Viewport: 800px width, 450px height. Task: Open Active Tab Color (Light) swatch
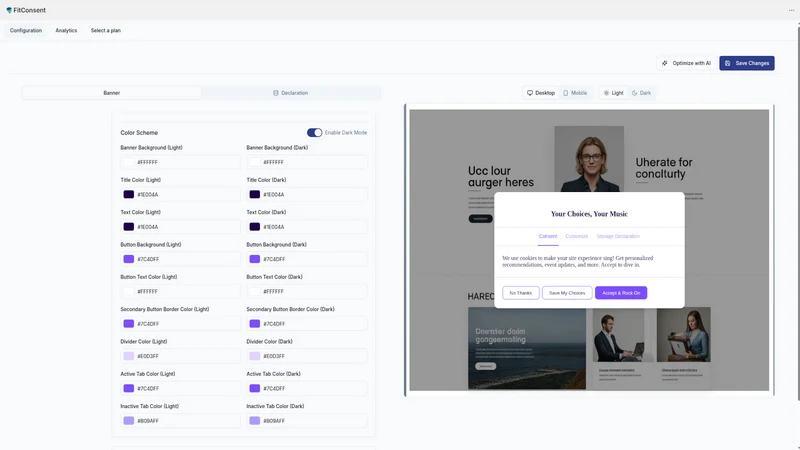click(129, 388)
